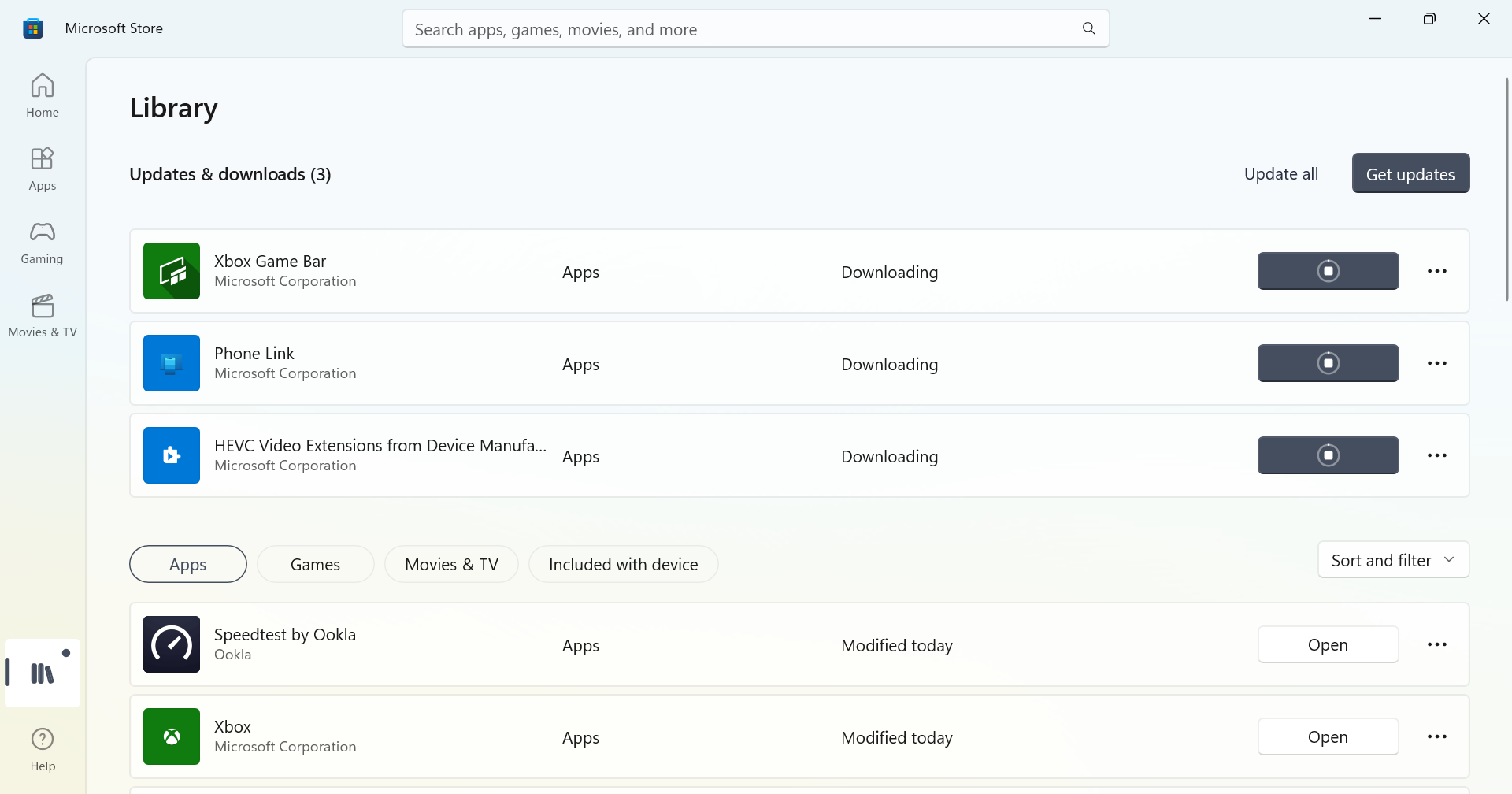Click the Xbox app title text
1512x794 pixels.
coord(232,726)
